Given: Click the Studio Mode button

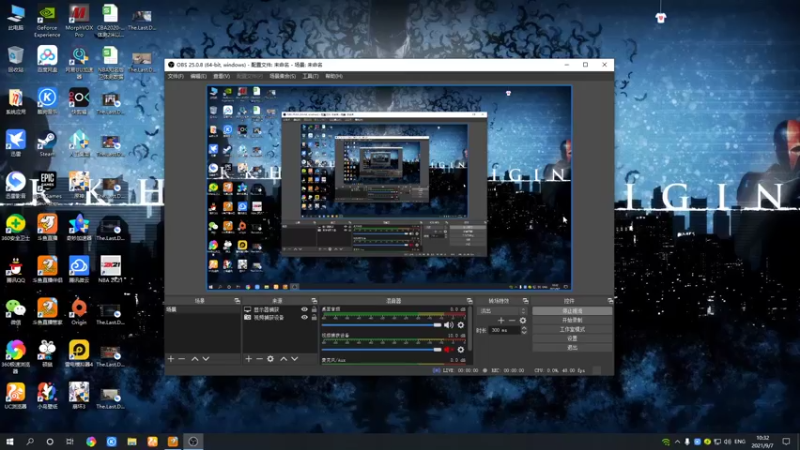Looking at the screenshot, I should tap(572, 329).
